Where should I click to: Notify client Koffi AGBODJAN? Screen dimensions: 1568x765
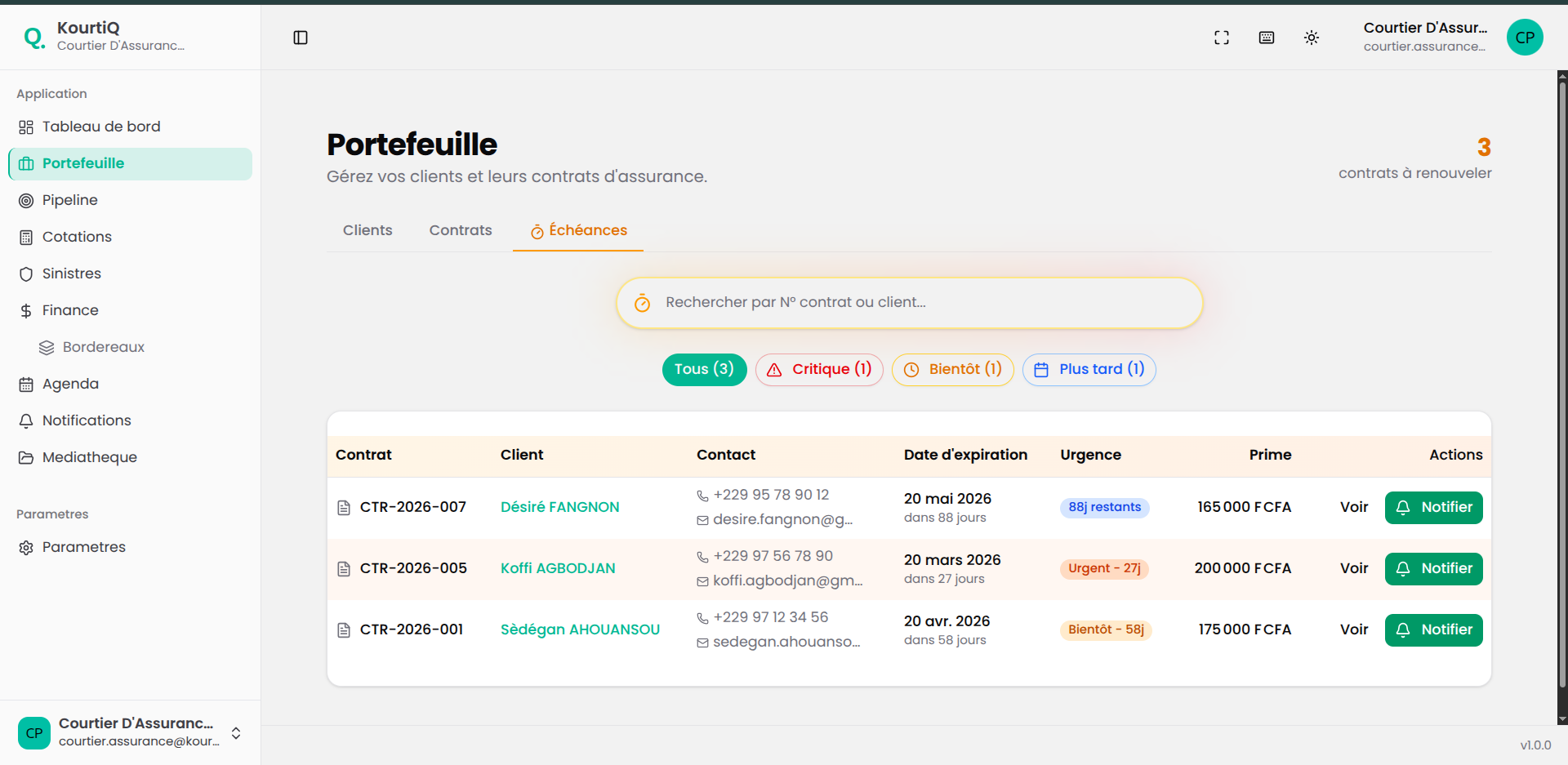(1433, 568)
